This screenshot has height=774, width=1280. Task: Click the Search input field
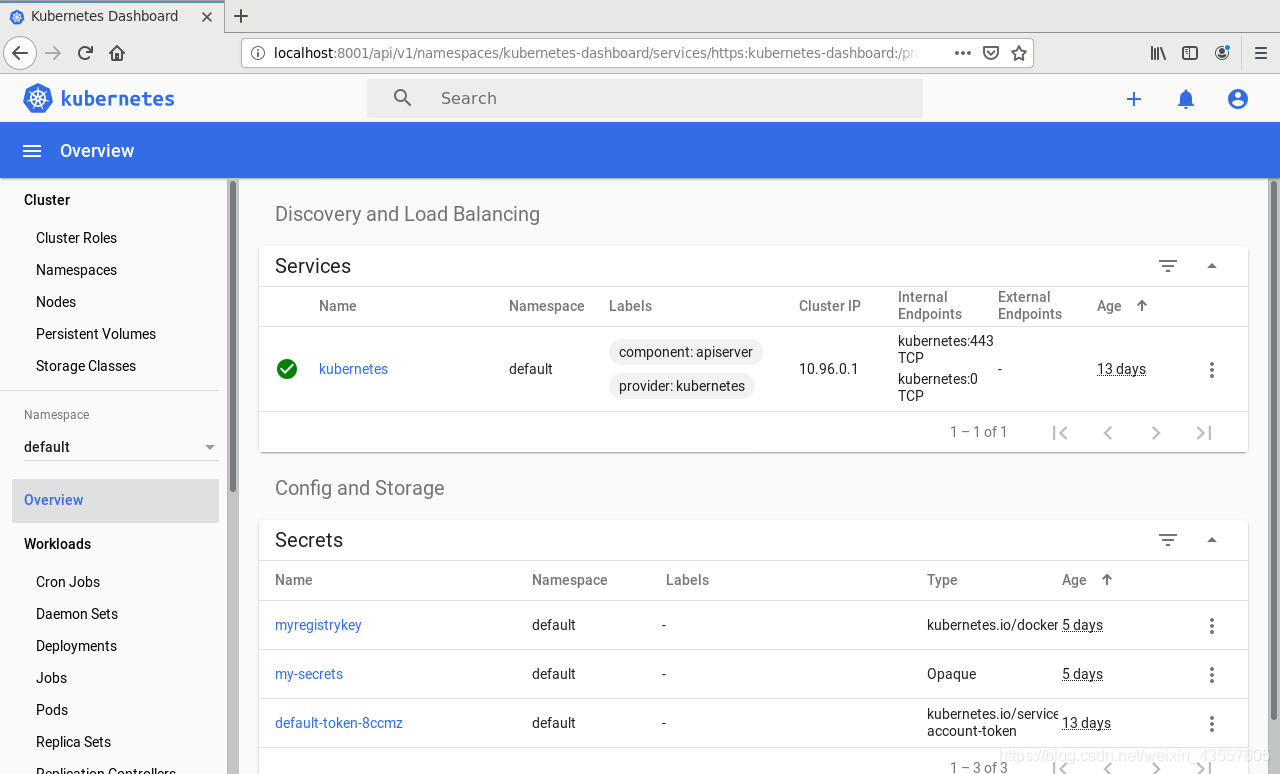click(x=645, y=98)
